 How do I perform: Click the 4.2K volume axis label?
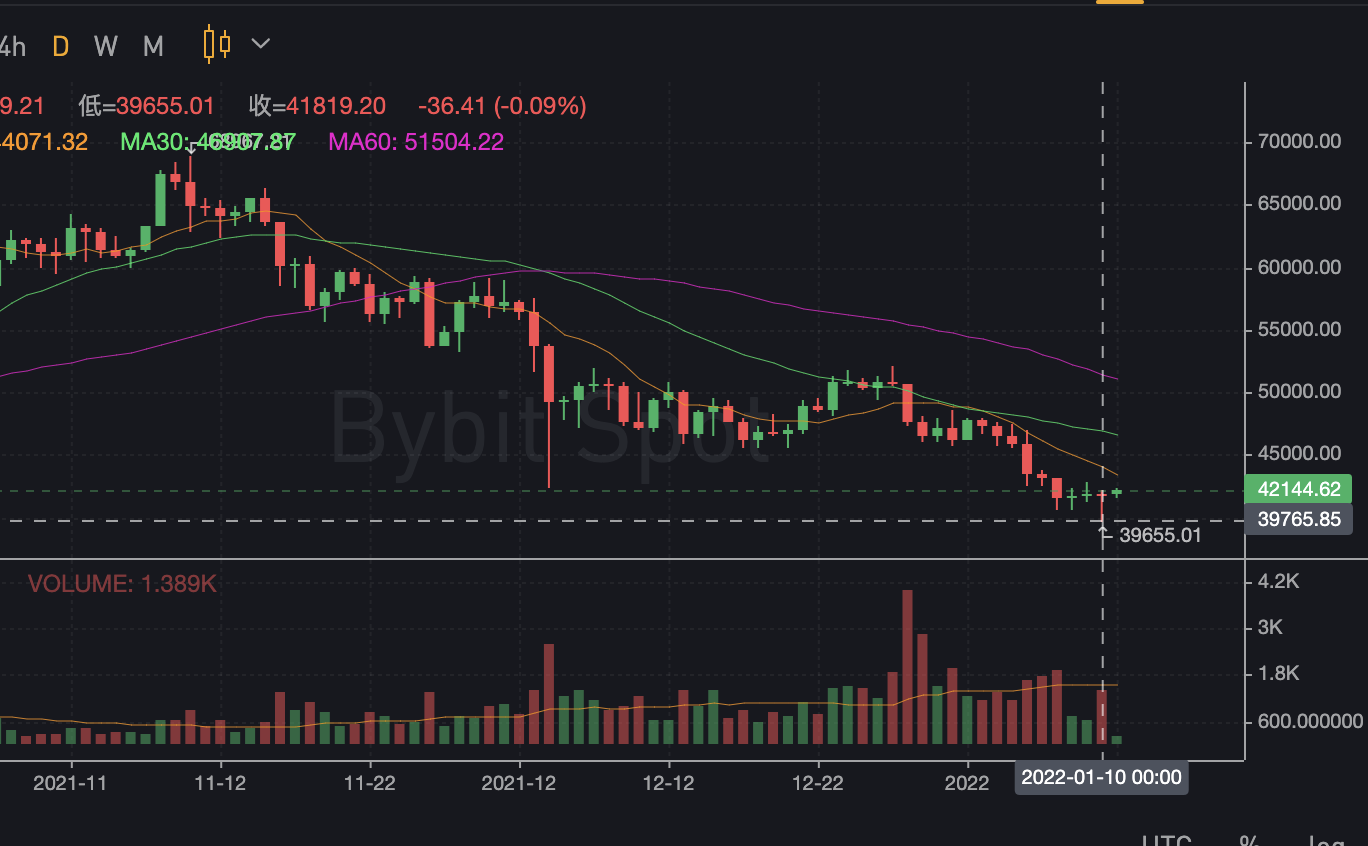[x=1278, y=581]
